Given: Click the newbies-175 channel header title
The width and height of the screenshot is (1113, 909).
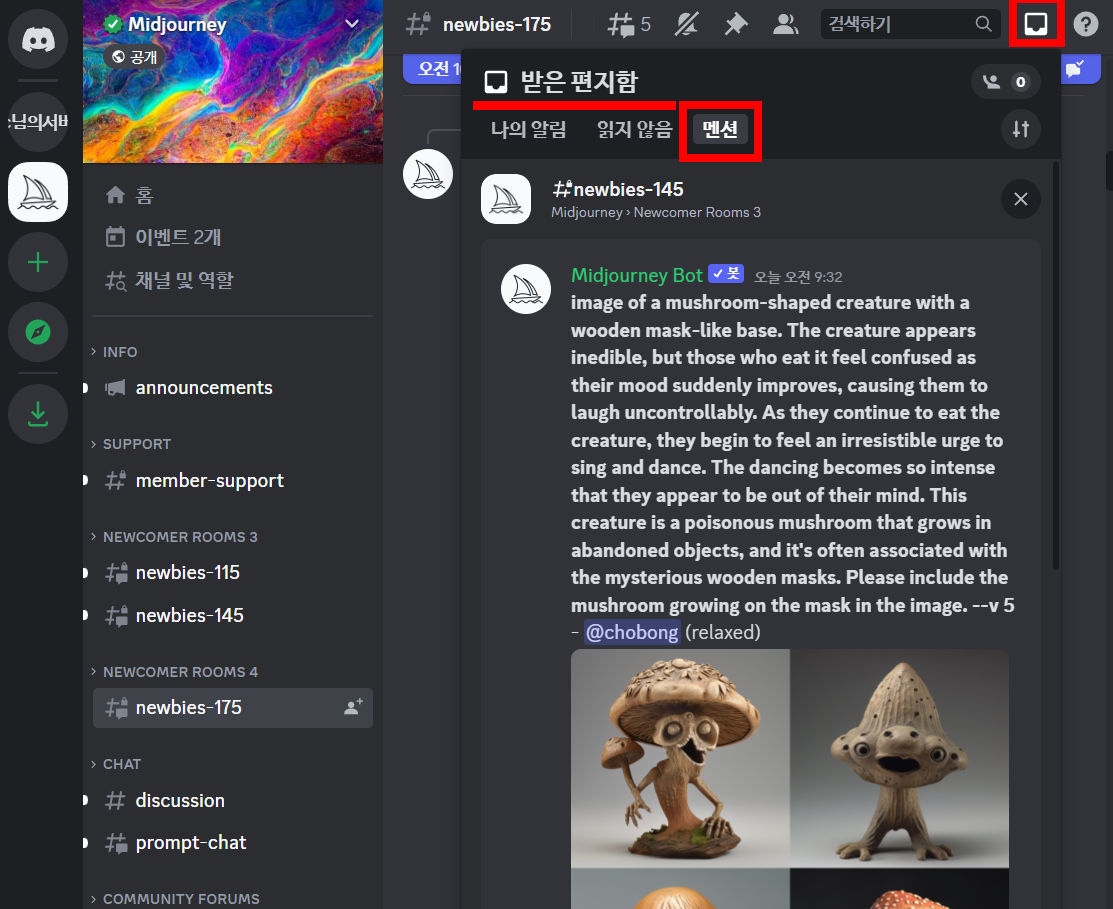Looking at the screenshot, I should coord(497,25).
